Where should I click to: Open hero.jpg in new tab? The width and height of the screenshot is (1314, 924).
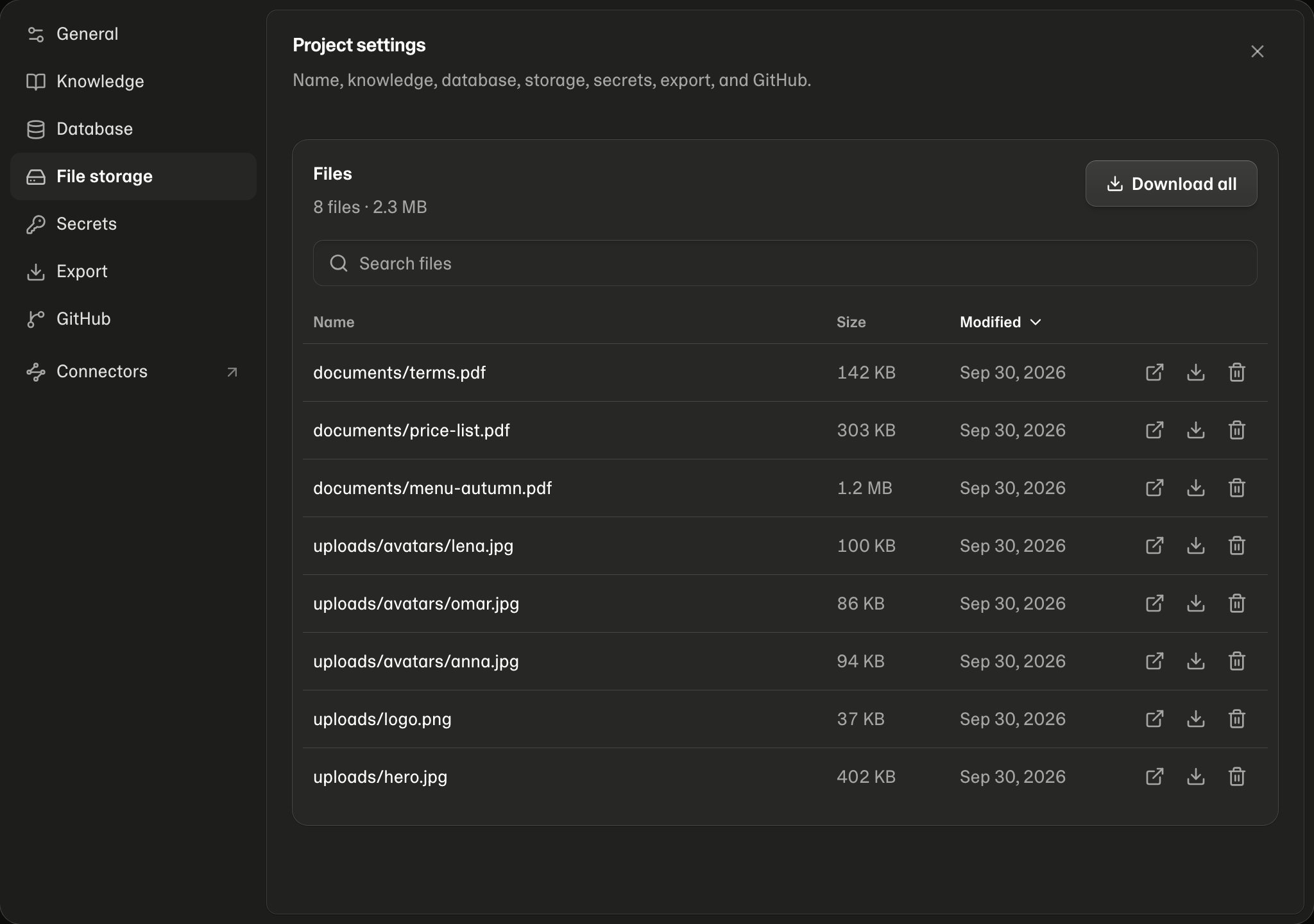pyautogui.click(x=1154, y=776)
